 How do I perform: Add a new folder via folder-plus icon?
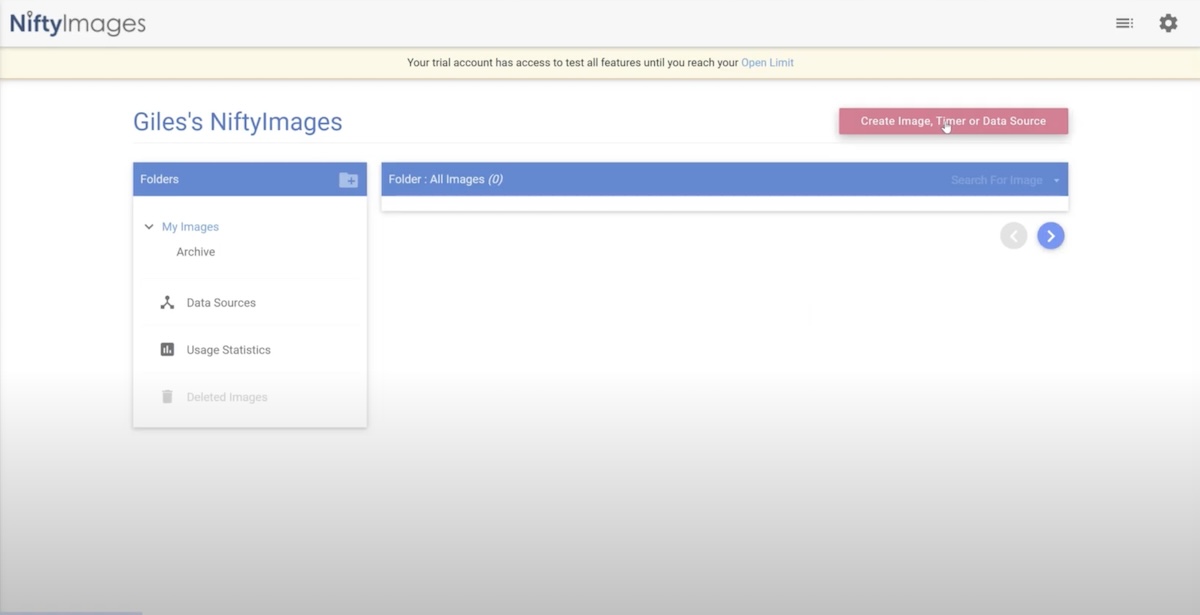click(348, 180)
